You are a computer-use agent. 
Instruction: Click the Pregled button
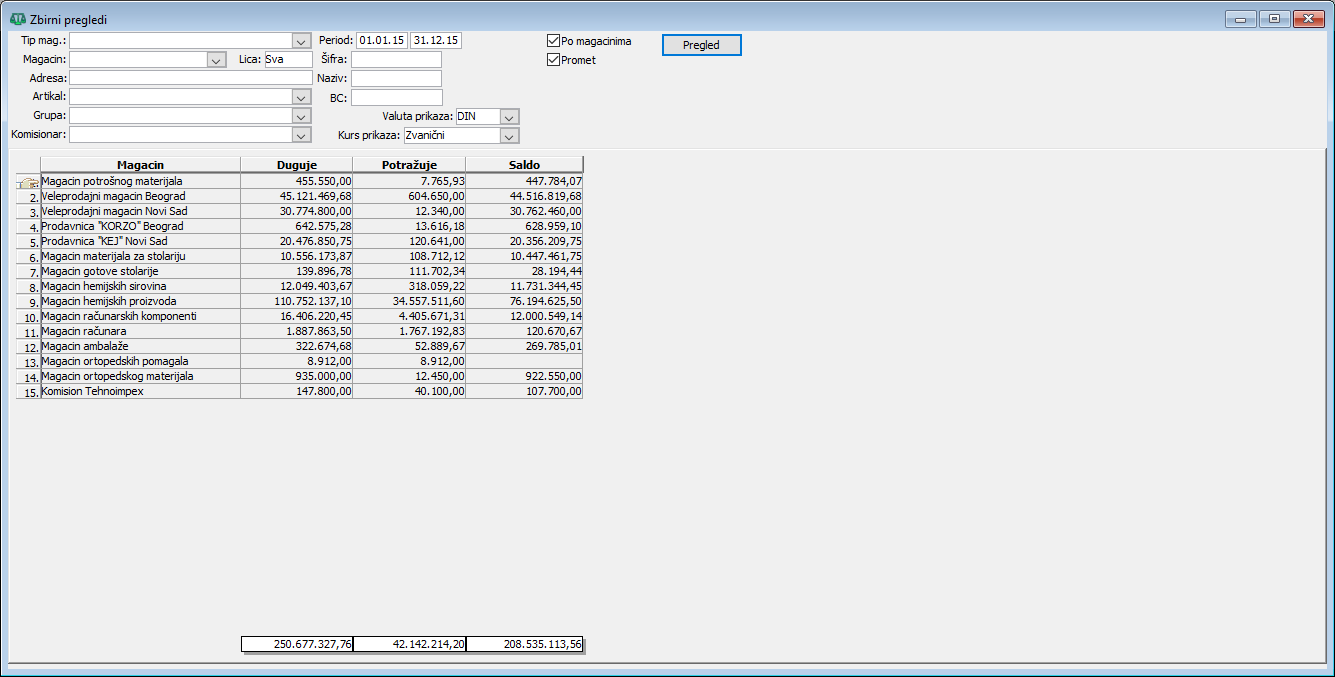point(701,45)
